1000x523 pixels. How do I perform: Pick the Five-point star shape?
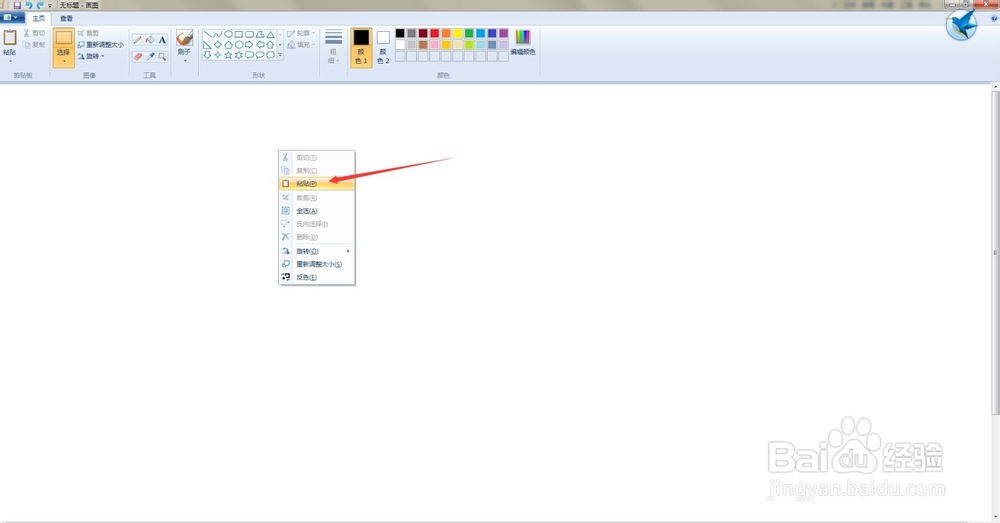click(x=228, y=55)
